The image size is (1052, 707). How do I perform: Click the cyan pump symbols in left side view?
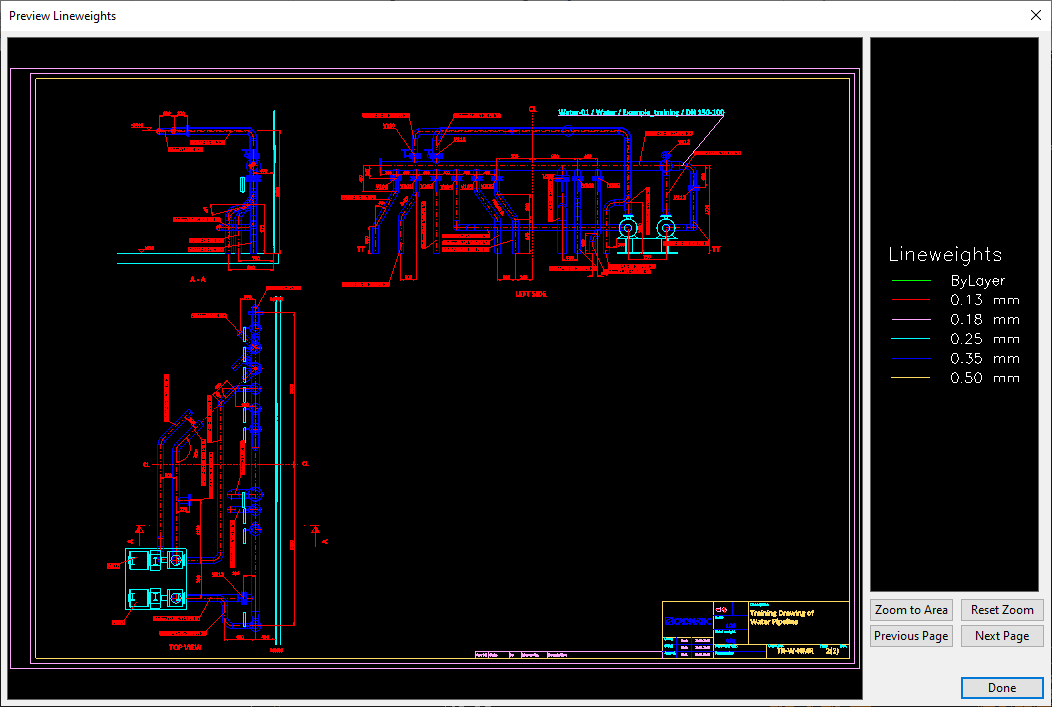[647, 228]
